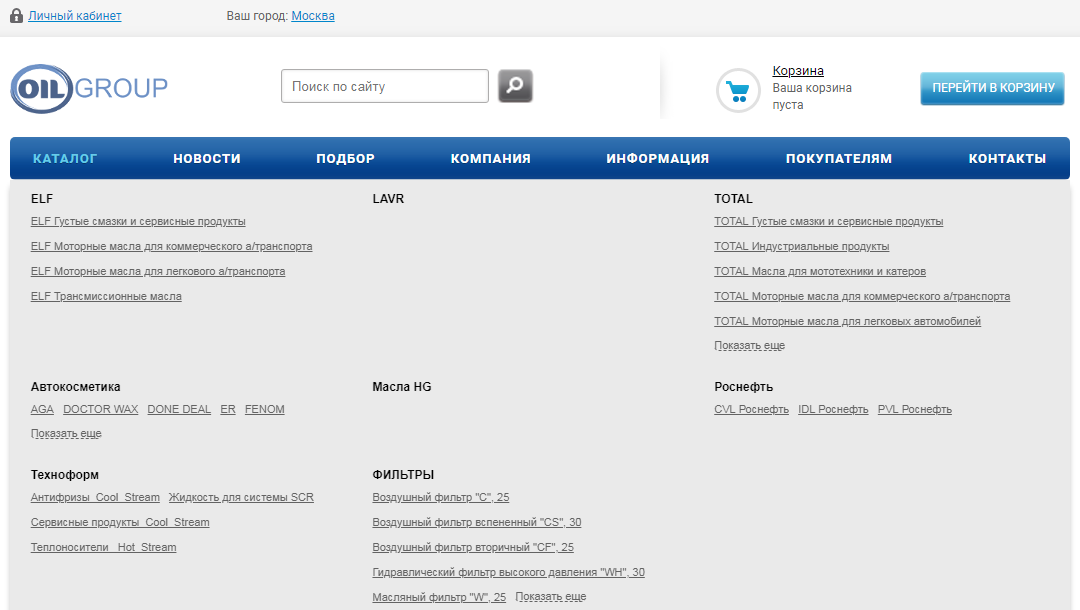Open the AGA brand link
This screenshot has width=1080, height=610.
(x=42, y=409)
